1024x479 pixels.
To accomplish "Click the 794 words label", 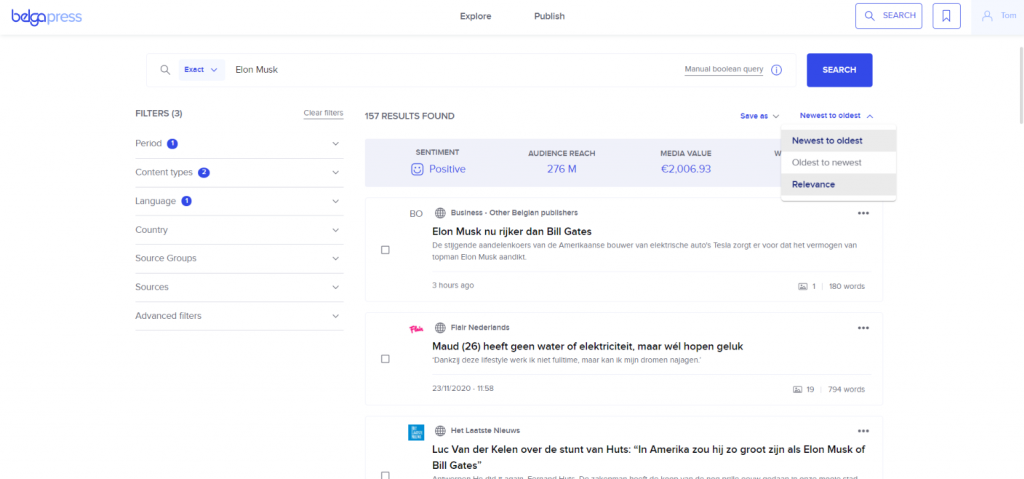I will pos(846,389).
